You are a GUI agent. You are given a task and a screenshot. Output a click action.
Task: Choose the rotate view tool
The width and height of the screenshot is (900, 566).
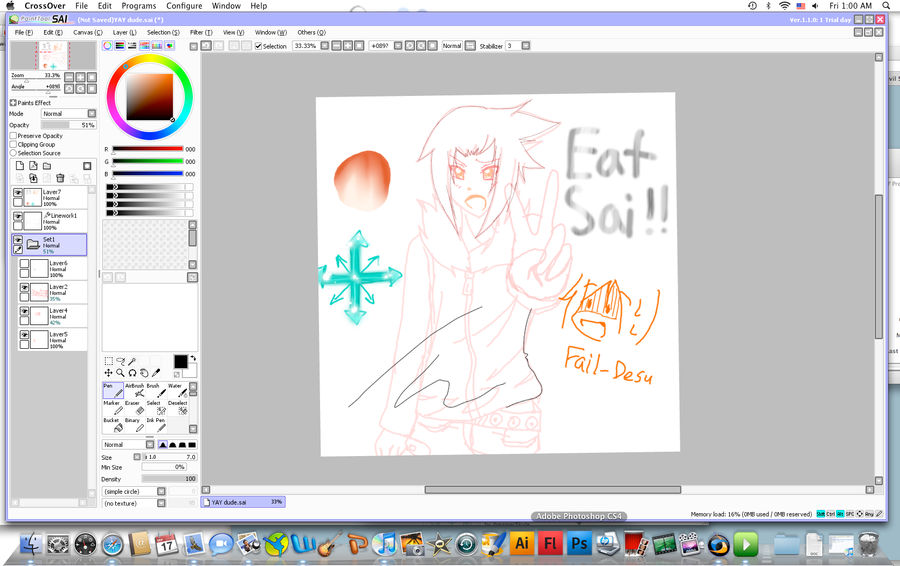tap(132, 373)
